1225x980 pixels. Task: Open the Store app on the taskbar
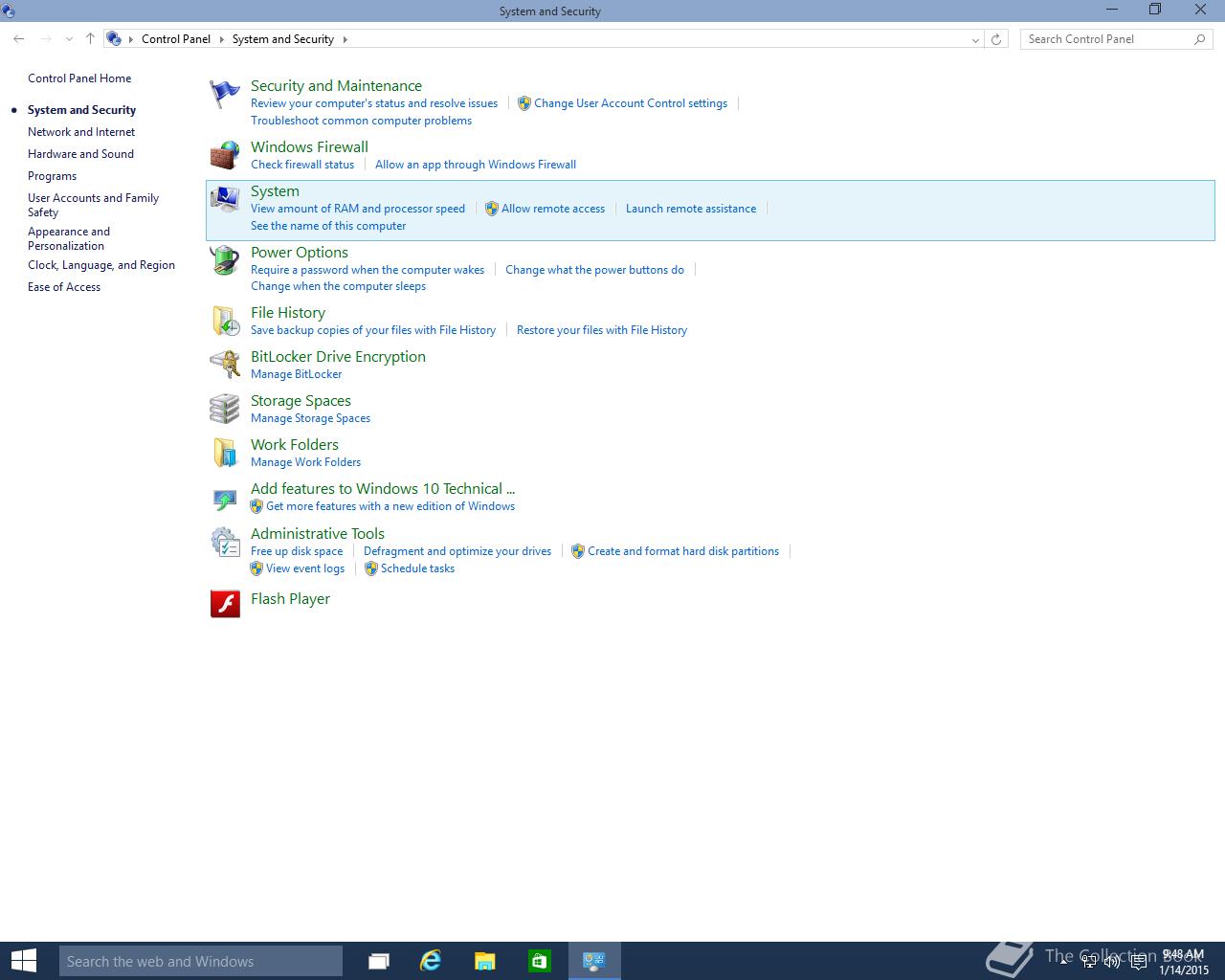[x=539, y=961]
